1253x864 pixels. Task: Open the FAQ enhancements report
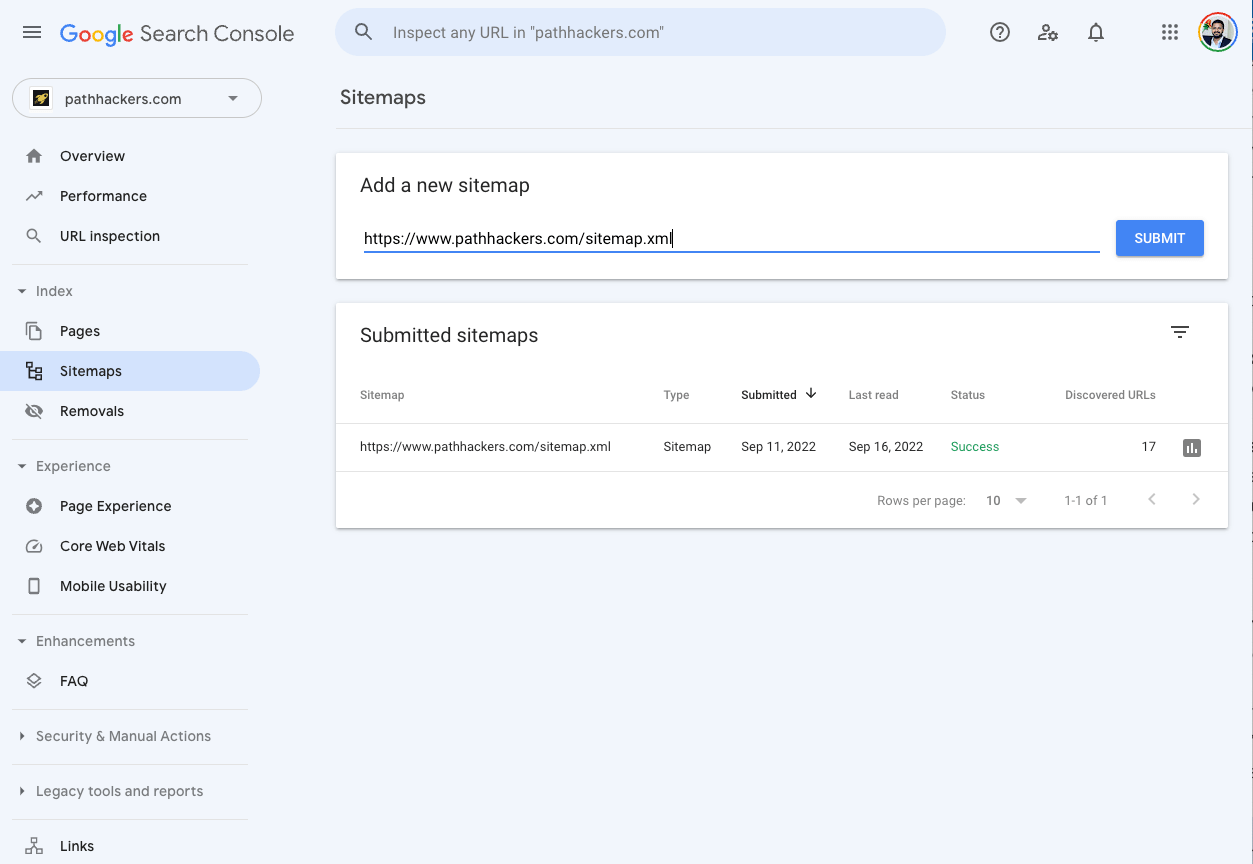(74, 681)
